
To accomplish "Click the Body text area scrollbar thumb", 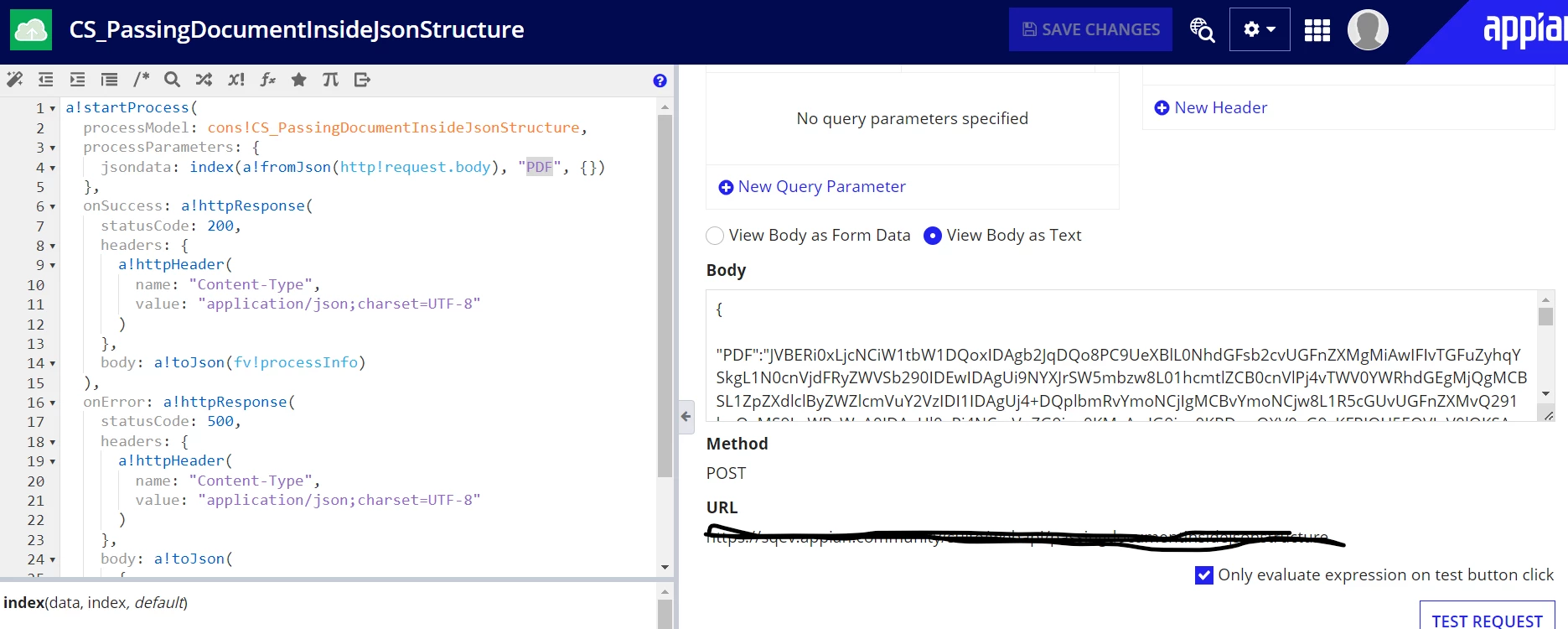I will pos(1546,316).
